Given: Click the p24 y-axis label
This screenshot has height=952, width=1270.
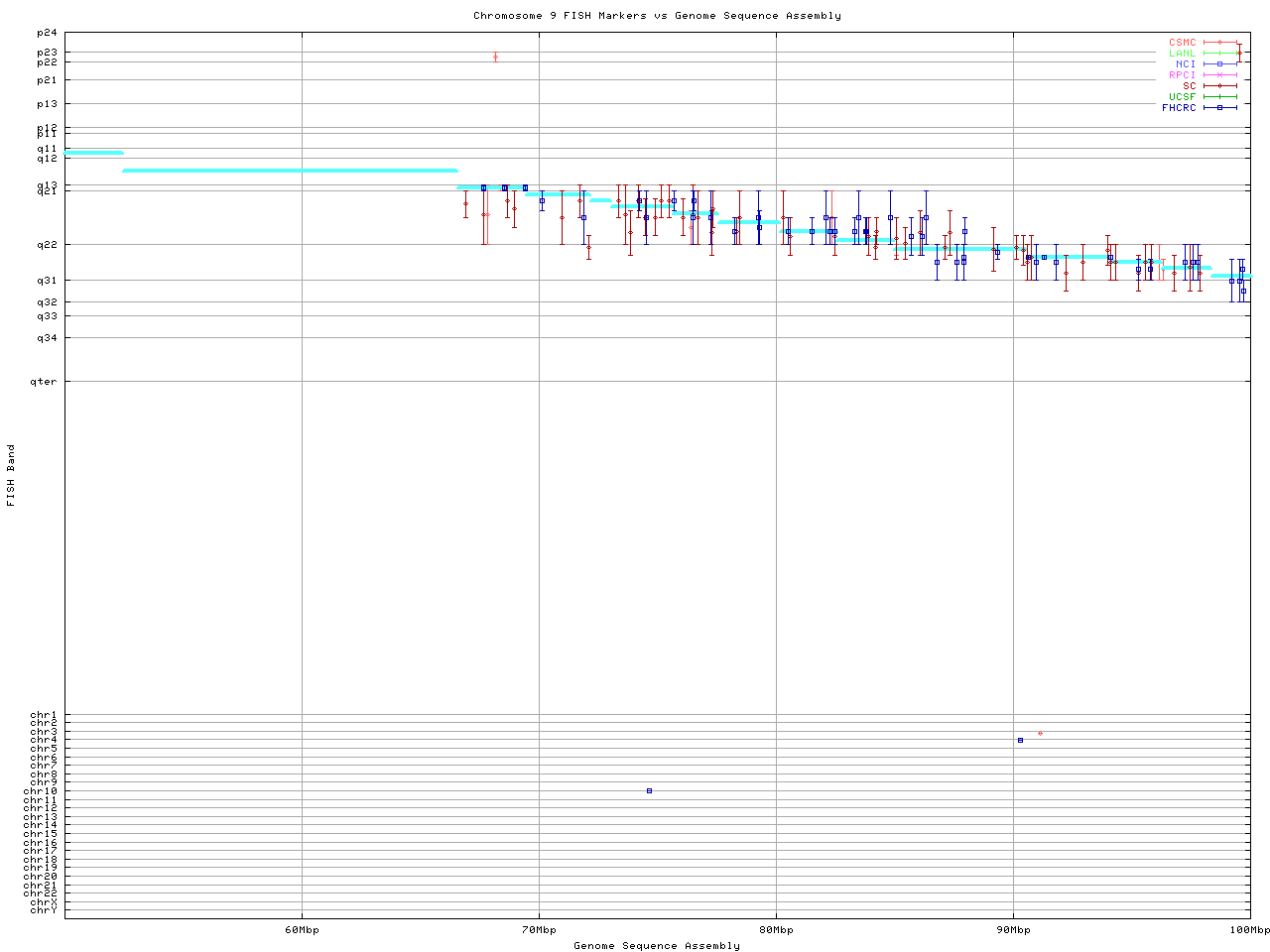Looking at the screenshot, I should 47,33.
